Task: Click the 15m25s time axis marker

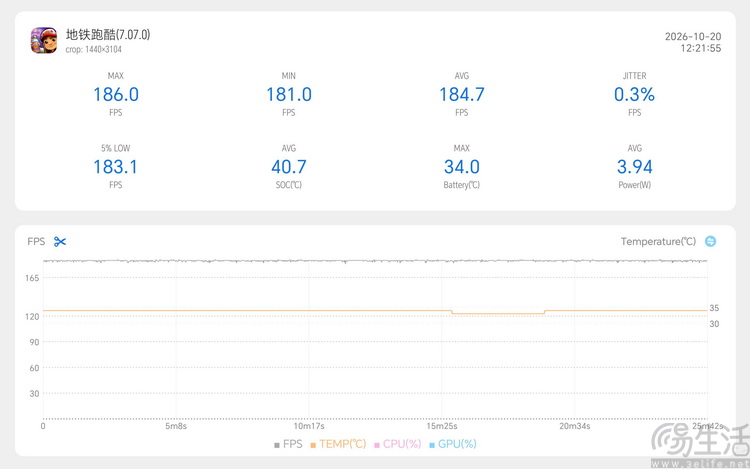Action: 442,426
